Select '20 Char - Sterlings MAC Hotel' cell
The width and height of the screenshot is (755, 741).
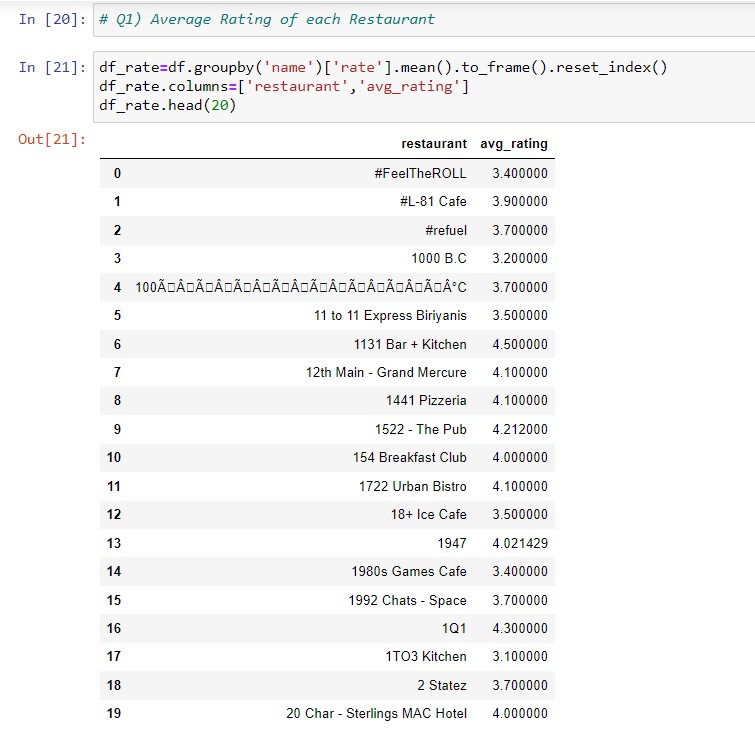(376, 713)
